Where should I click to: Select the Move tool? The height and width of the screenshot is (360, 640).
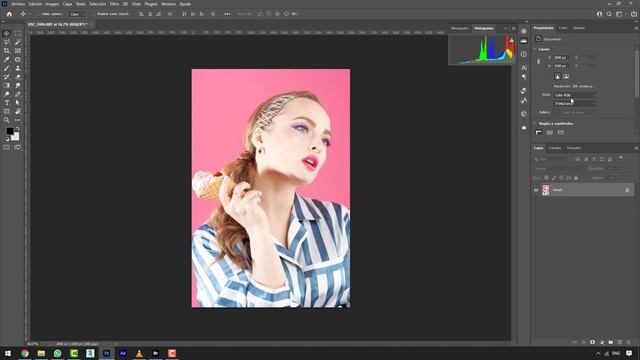pyautogui.click(x=7, y=33)
